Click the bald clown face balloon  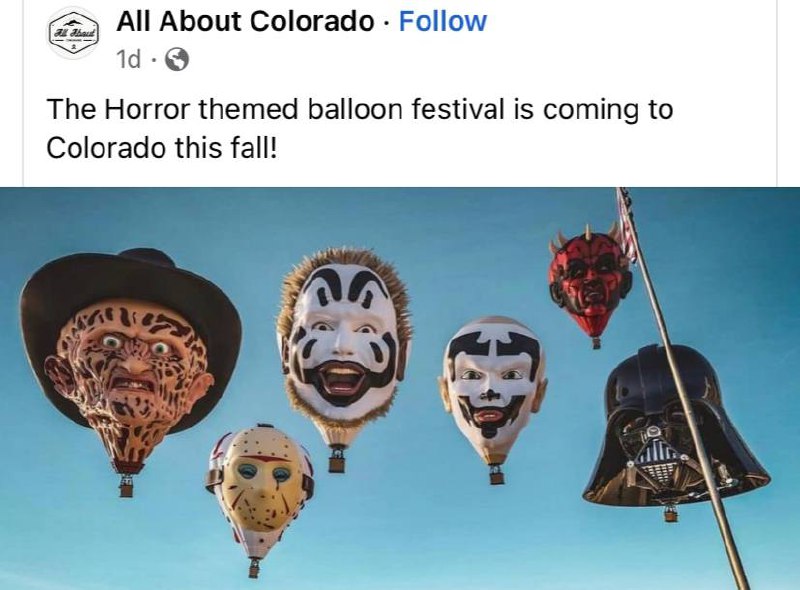click(492, 390)
